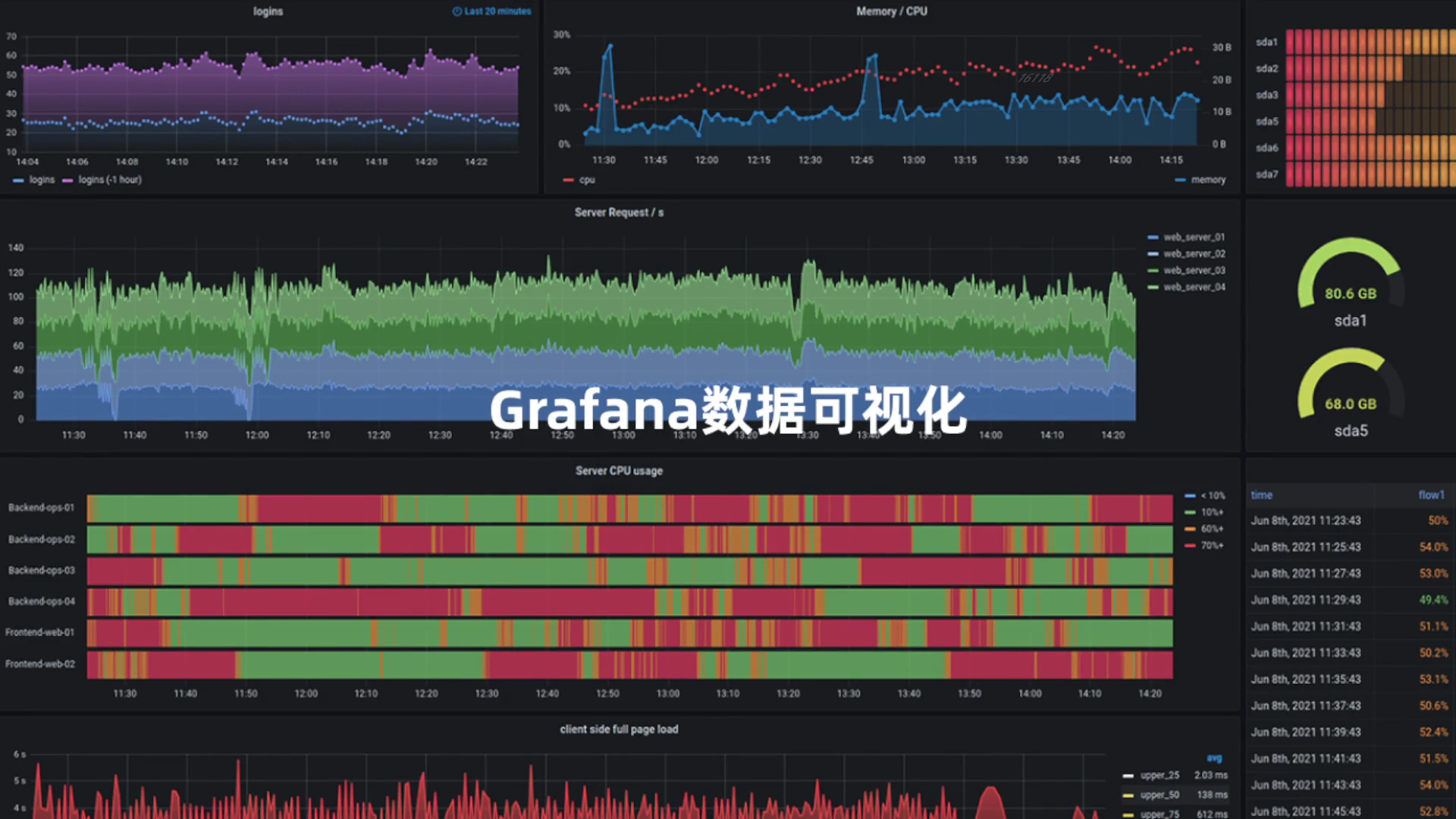Screen dimensions: 1456x819
Task: Click the 50.6% flow1 value
Action: pos(1434,706)
